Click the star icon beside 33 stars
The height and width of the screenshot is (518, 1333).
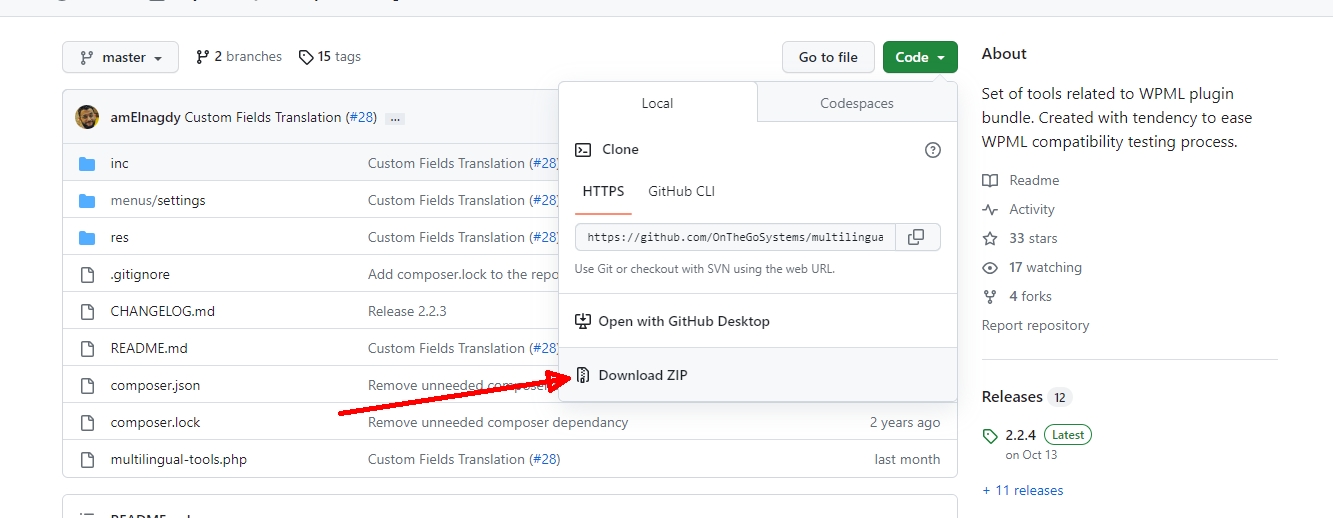click(990, 239)
